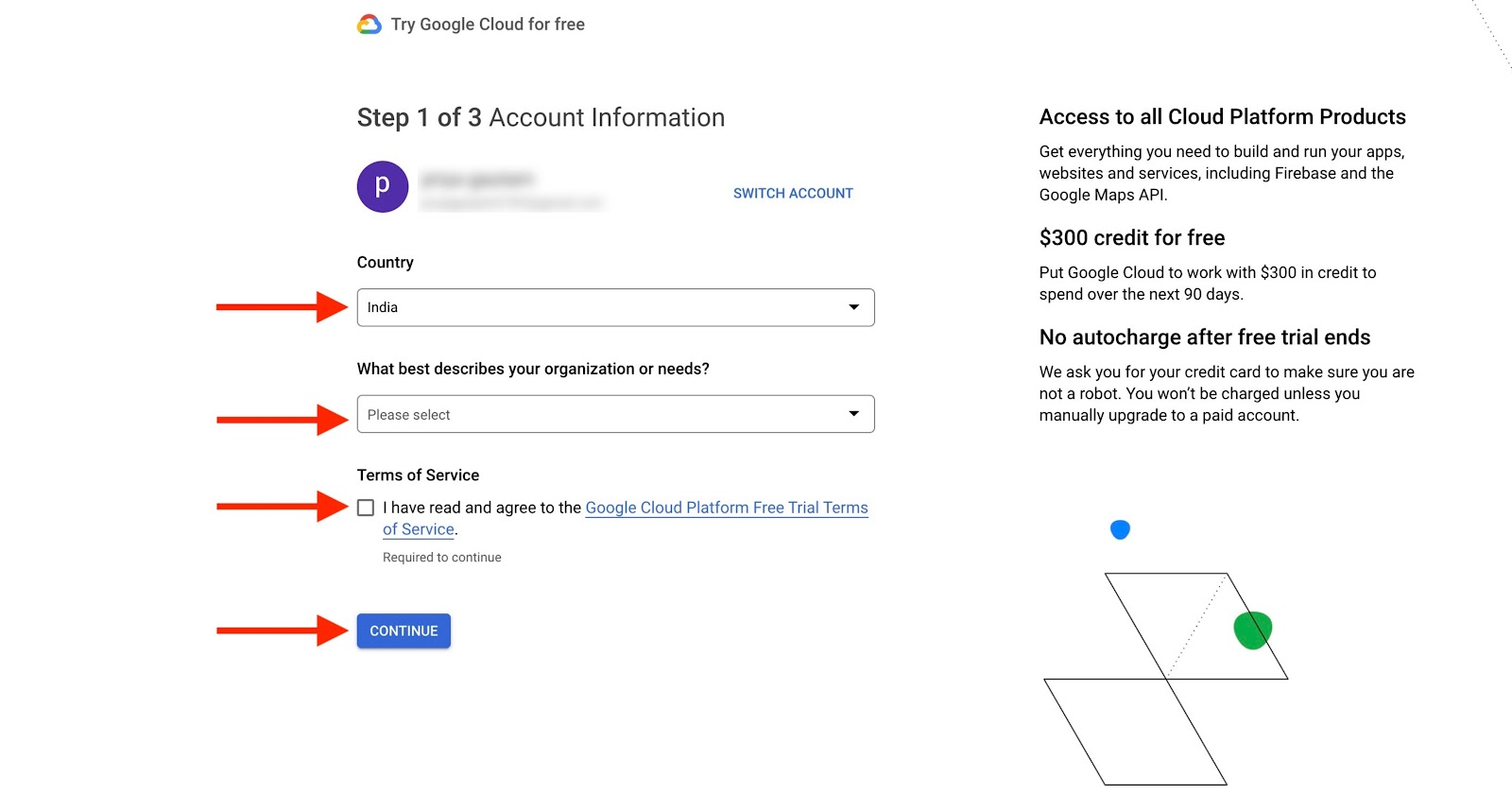Click the 'of Service' link text
1512x794 pixels.
tap(419, 529)
